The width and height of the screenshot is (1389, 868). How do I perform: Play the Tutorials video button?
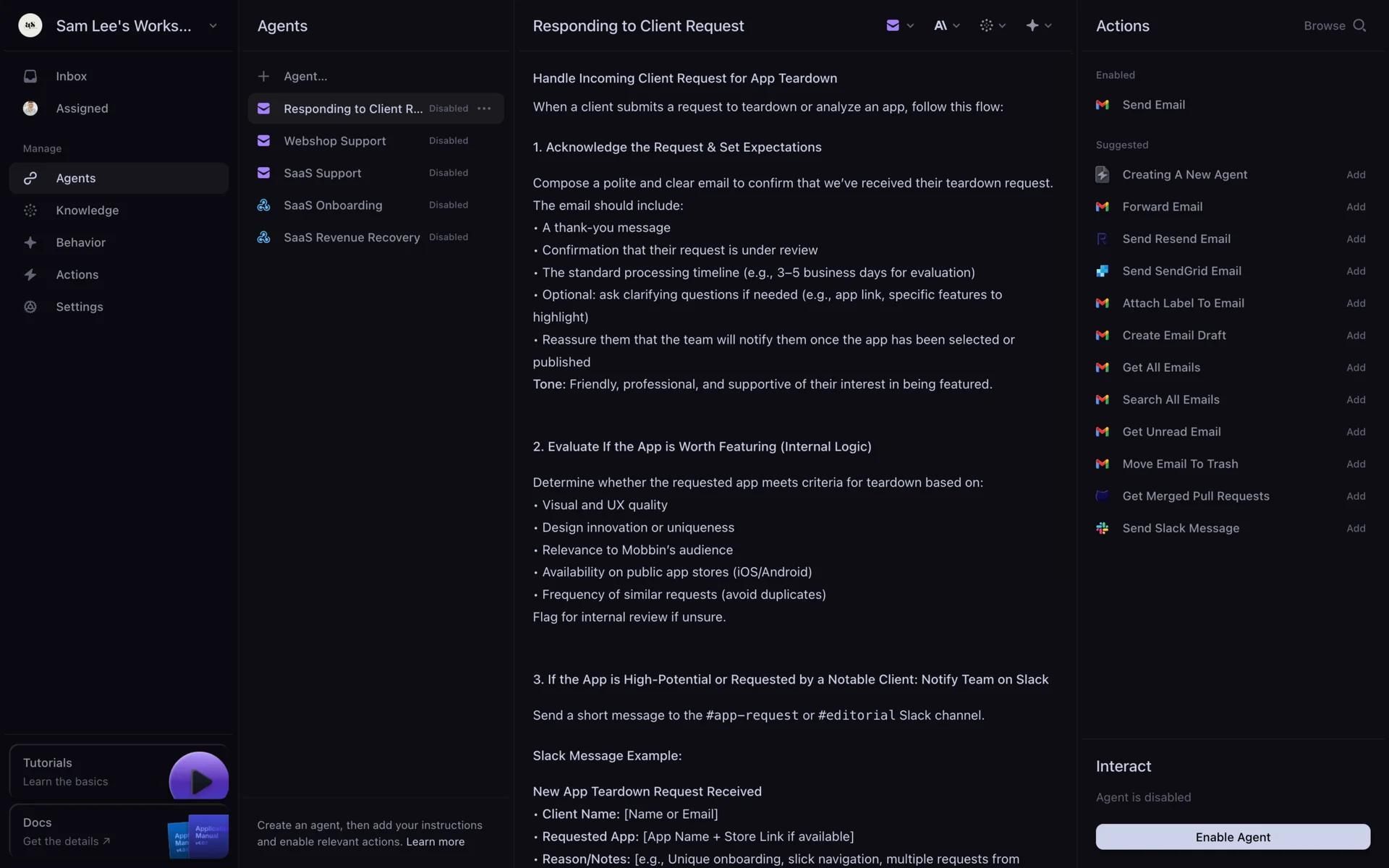[199, 780]
